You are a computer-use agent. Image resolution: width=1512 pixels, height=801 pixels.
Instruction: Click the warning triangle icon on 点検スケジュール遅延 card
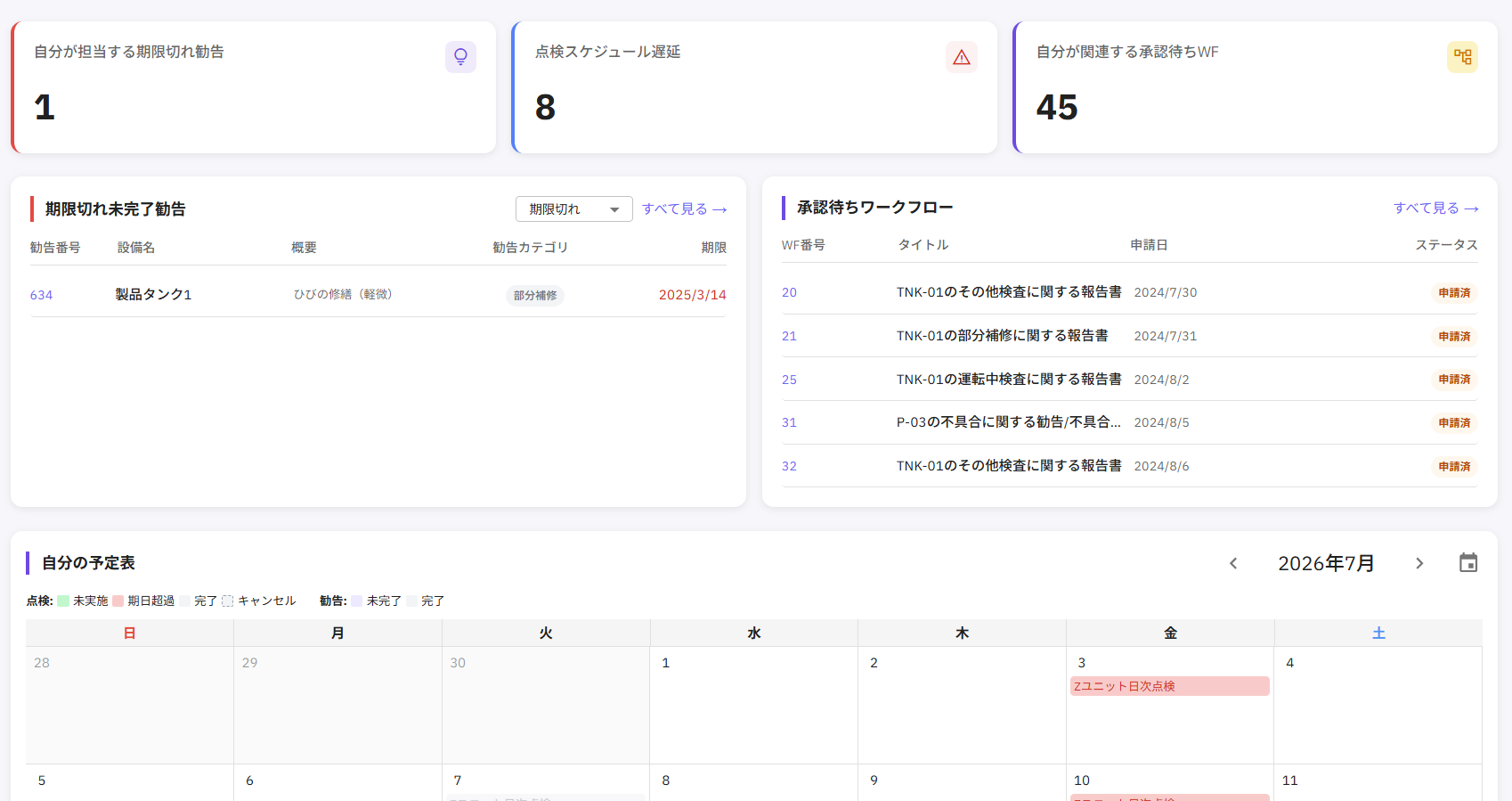coord(962,57)
